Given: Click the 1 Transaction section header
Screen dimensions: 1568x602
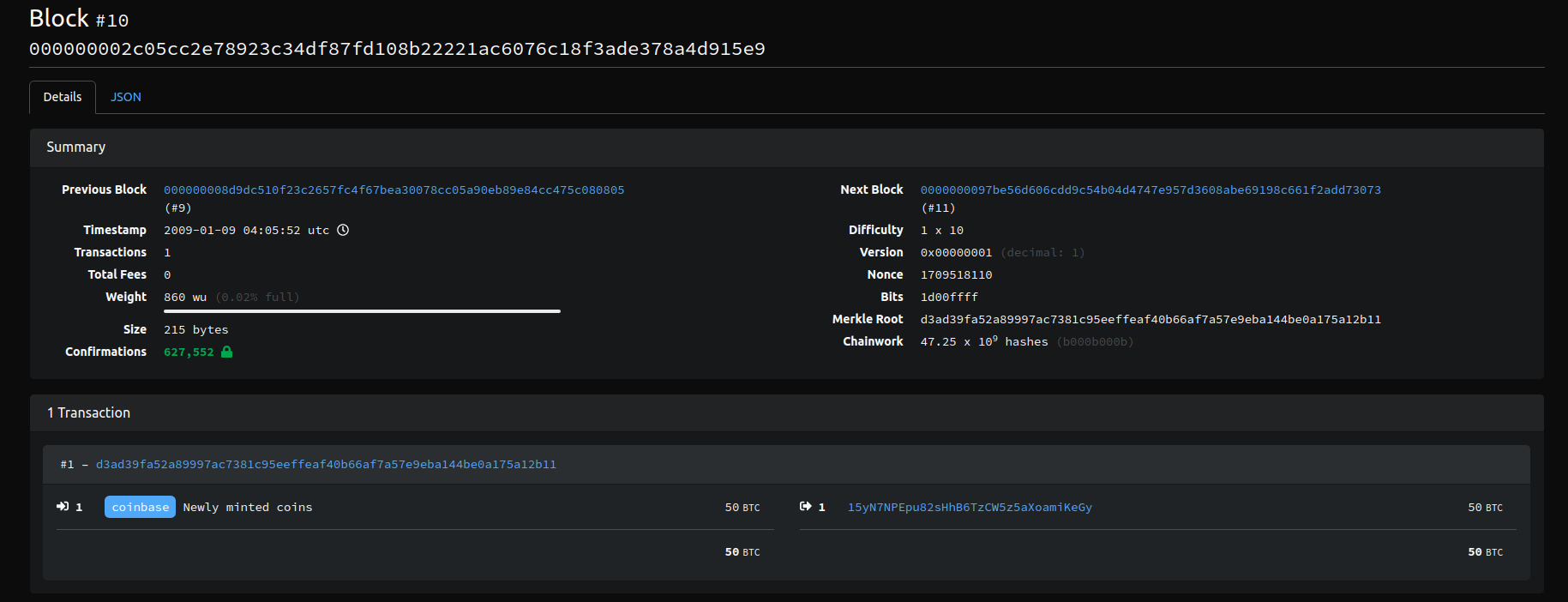Looking at the screenshot, I should [x=787, y=412].
